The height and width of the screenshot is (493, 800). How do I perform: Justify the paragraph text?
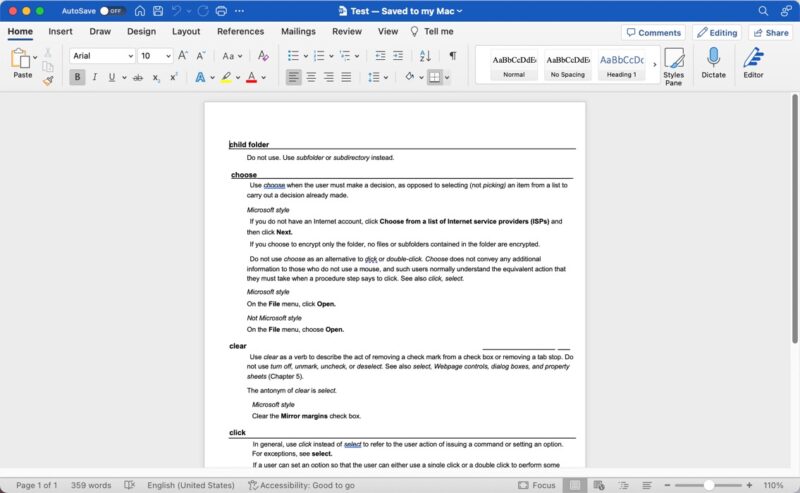[x=346, y=77]
